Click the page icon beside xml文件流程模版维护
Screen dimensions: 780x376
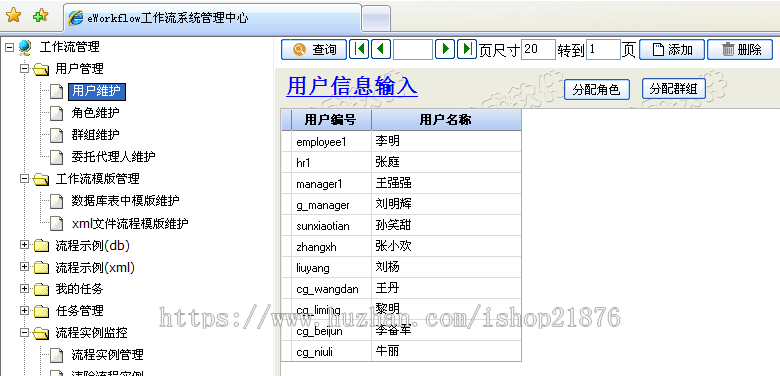point(57,223)
